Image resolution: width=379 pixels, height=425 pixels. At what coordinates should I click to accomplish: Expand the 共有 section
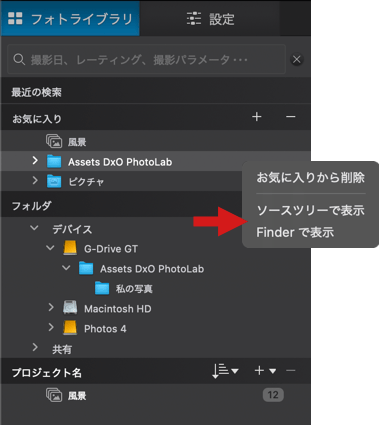pos(35,347)
